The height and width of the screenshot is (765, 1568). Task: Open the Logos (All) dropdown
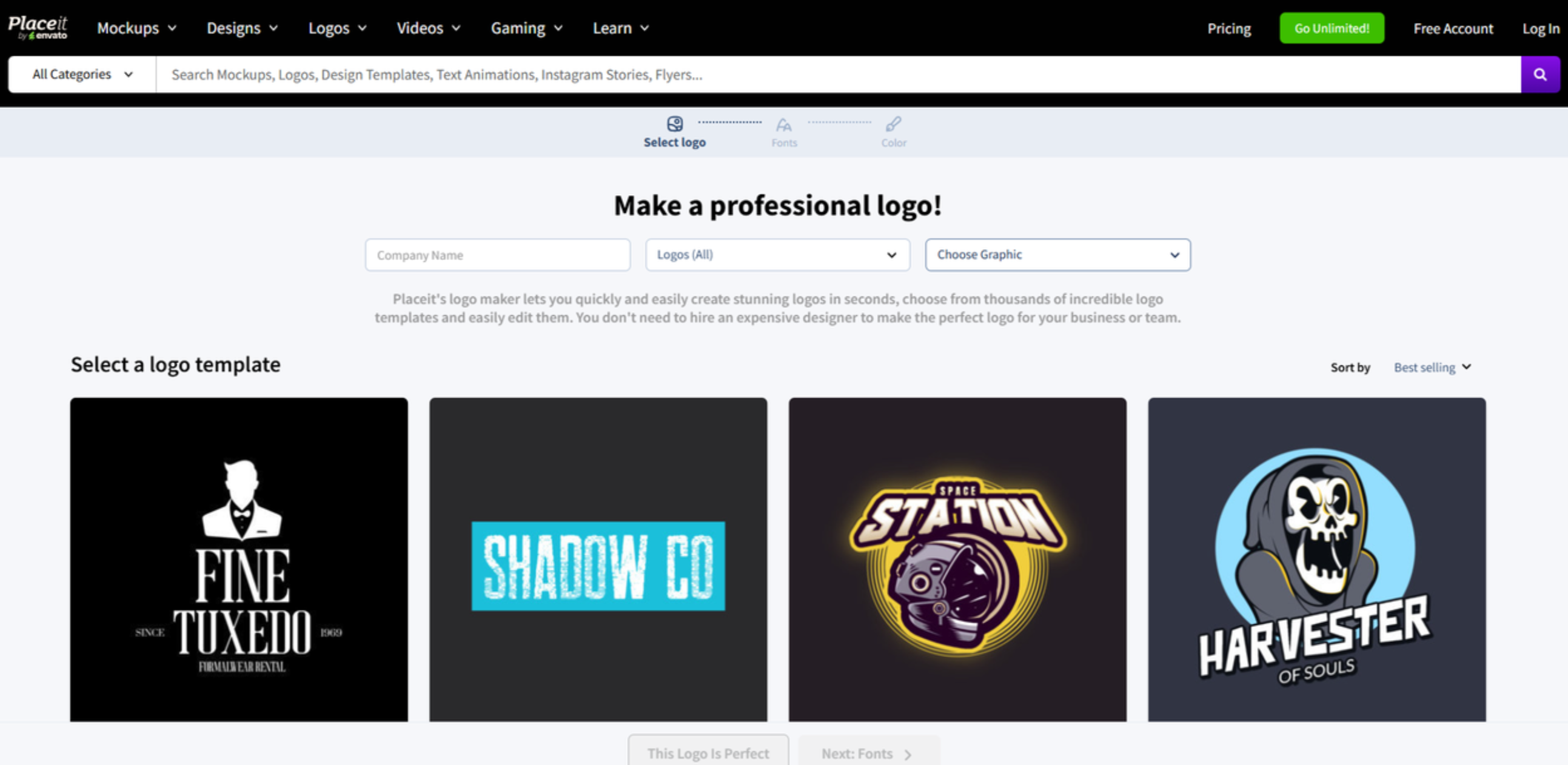point(777,255)
